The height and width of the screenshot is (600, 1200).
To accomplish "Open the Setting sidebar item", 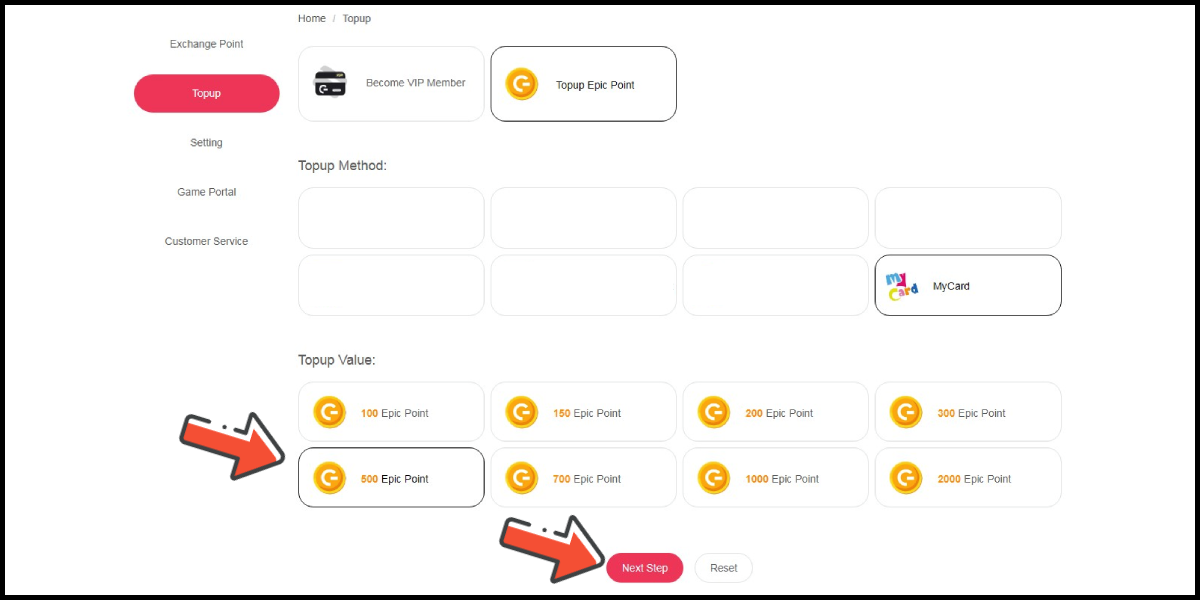I will pyautogui.click(x=206, y=143).
